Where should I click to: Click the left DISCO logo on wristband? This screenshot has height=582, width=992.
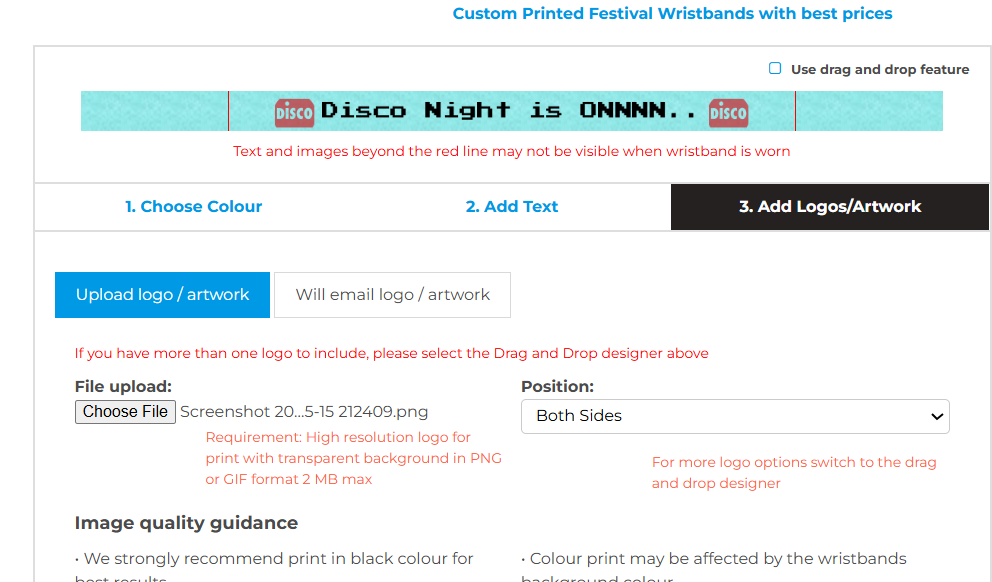[x=294, y=112]
